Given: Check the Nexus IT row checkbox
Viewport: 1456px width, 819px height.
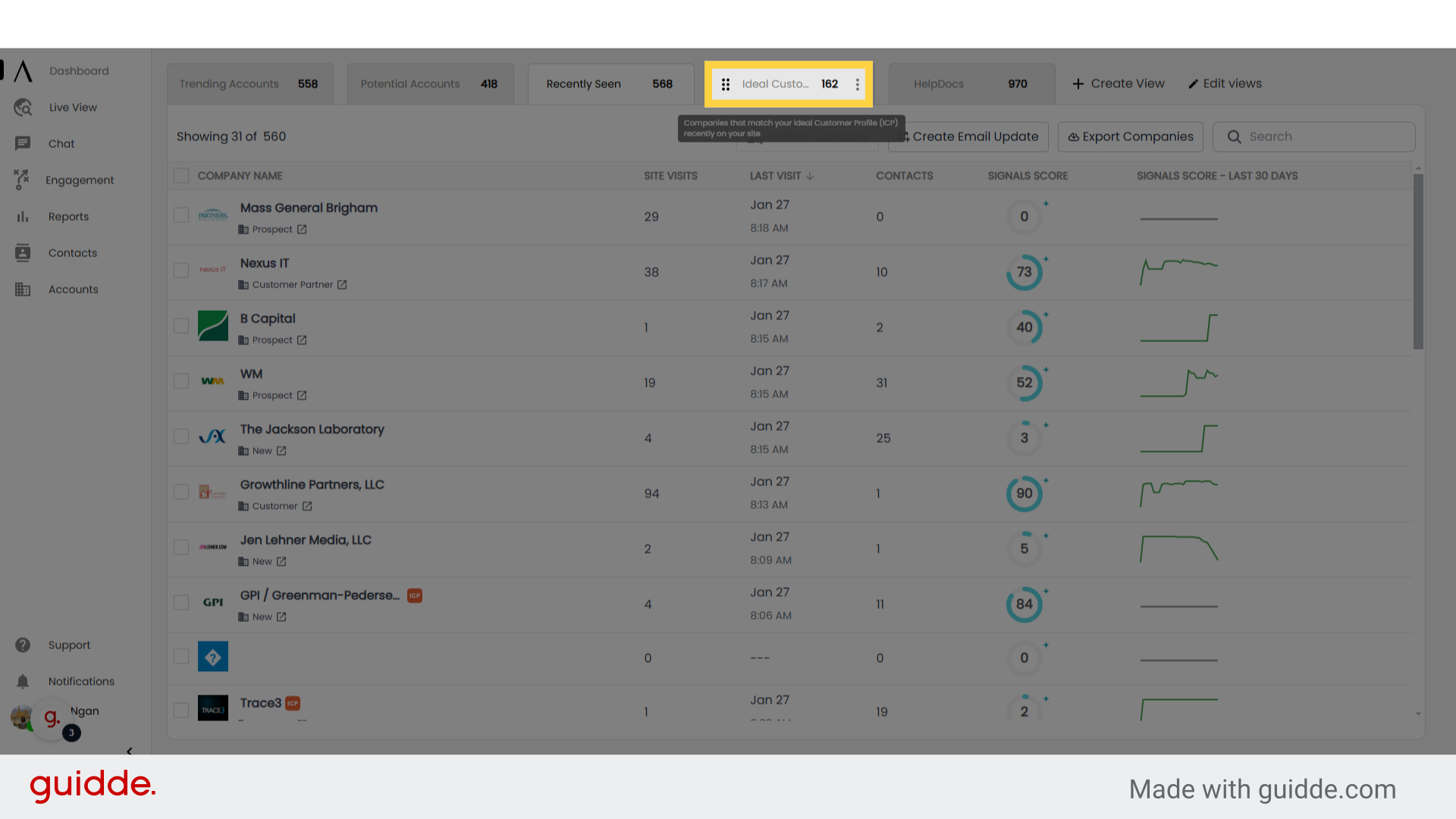Looking at the screenshot, I should click(181, 271).
